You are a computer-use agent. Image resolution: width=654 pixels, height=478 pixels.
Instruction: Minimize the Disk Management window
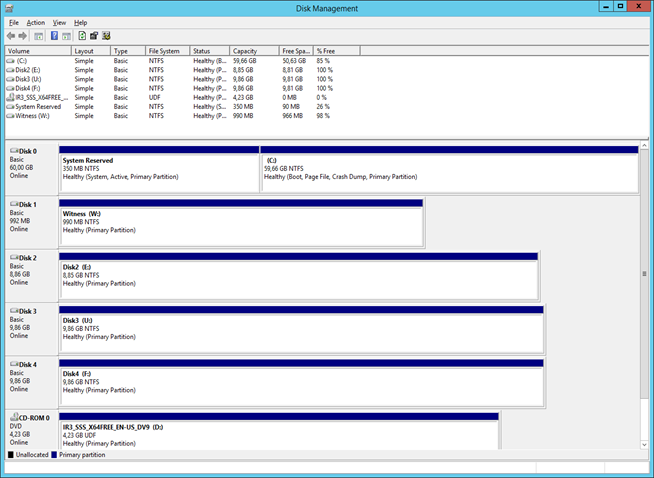pos(606,6)
